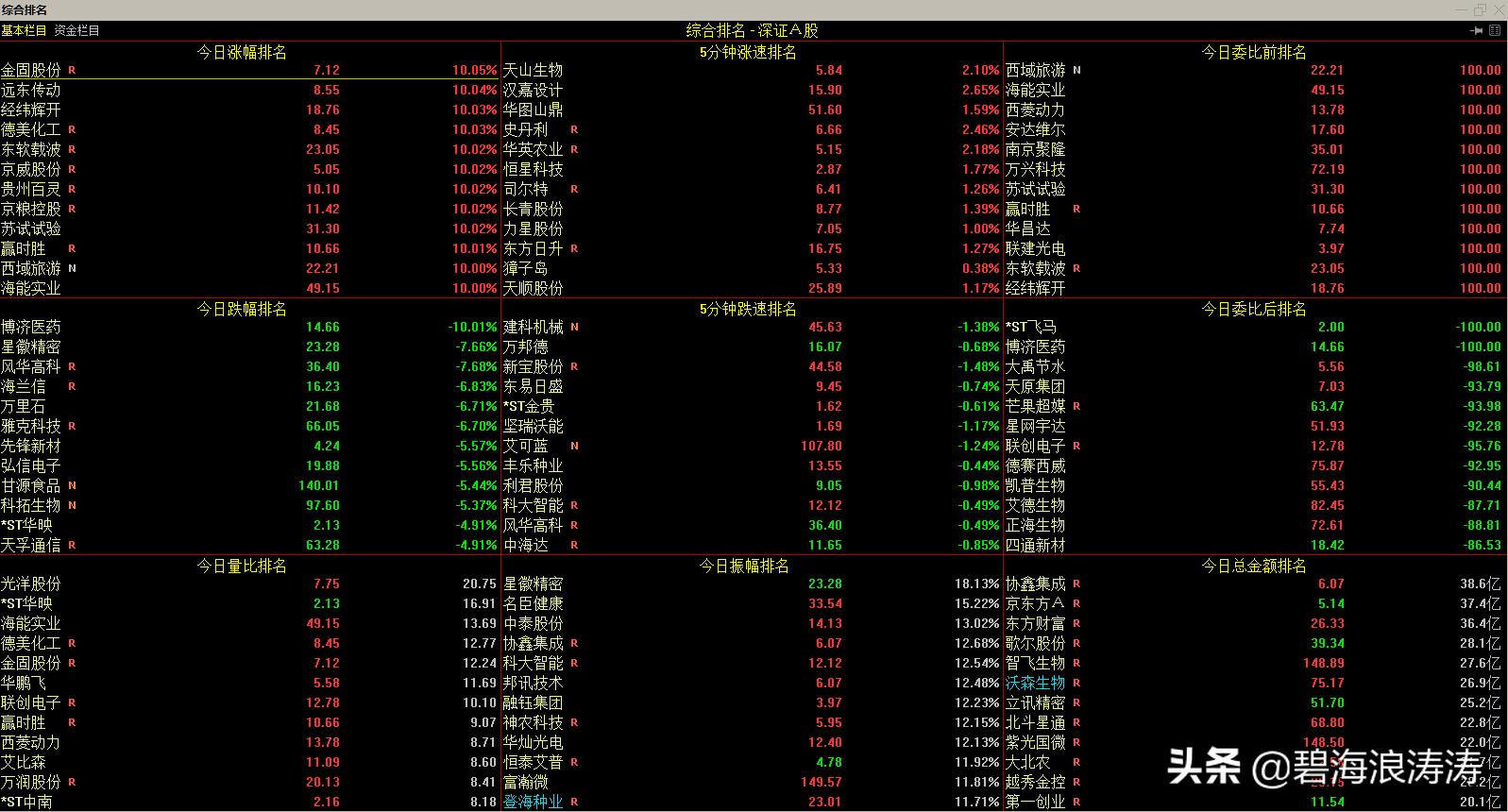The height and width of the screenshot is (812, 1508).
Task: Select 芒果超媒 row
Action: point(1254,406)
